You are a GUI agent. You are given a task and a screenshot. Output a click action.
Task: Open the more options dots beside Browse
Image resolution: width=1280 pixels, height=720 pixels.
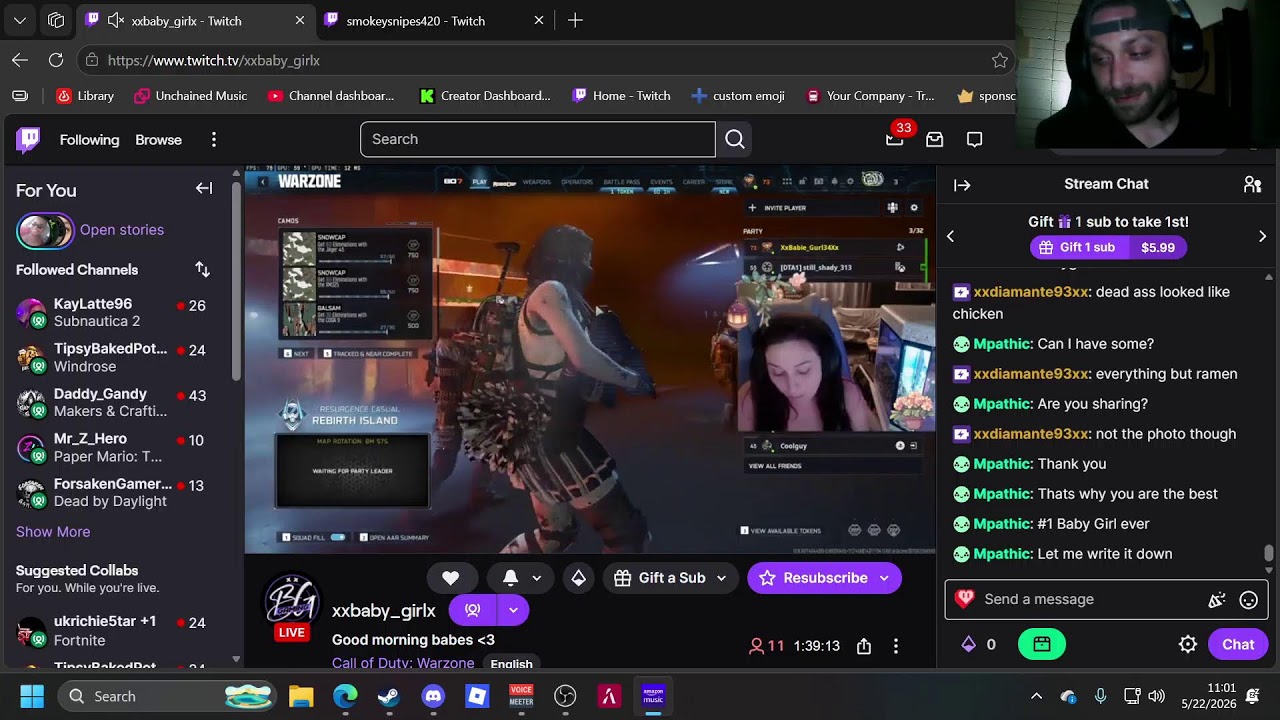click(x=213, y=140)
